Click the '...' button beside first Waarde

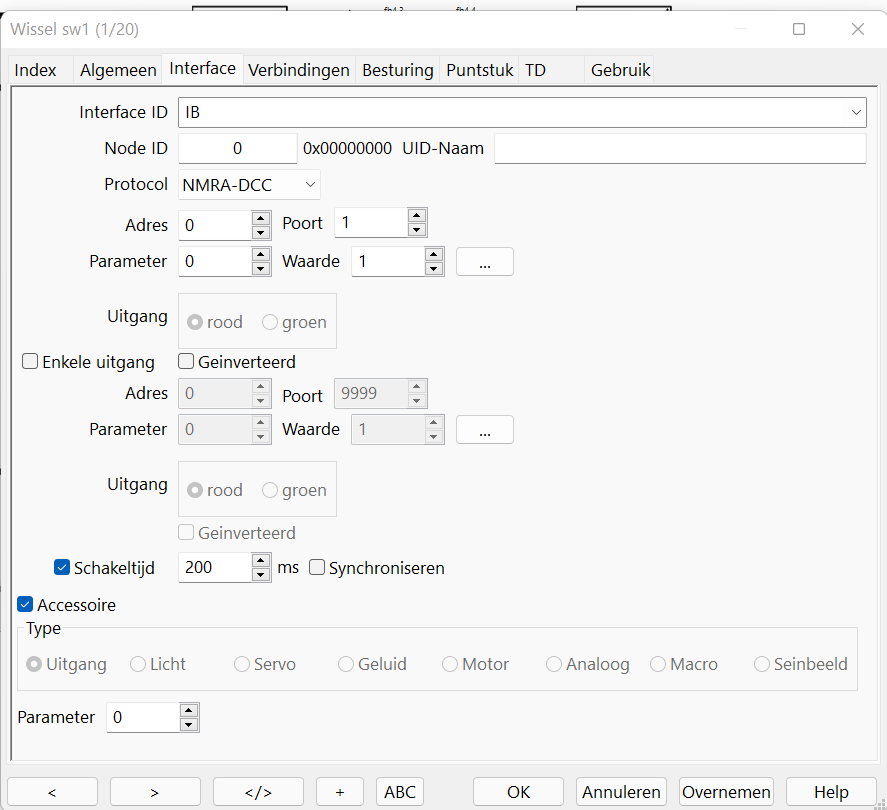tap(484, 262)
